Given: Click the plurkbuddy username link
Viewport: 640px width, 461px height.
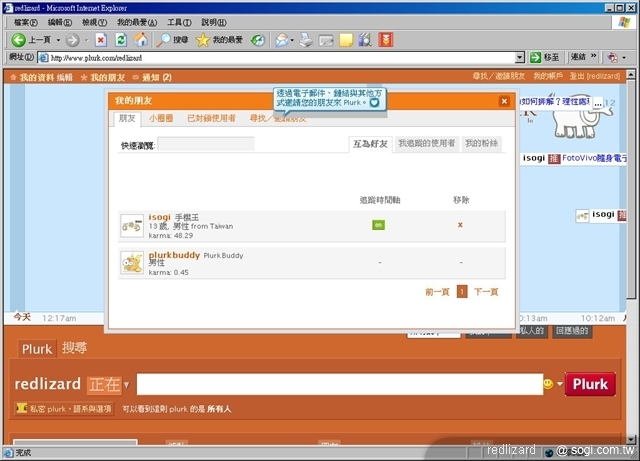Looking at the screenshot, I should (x=174, y=255).
